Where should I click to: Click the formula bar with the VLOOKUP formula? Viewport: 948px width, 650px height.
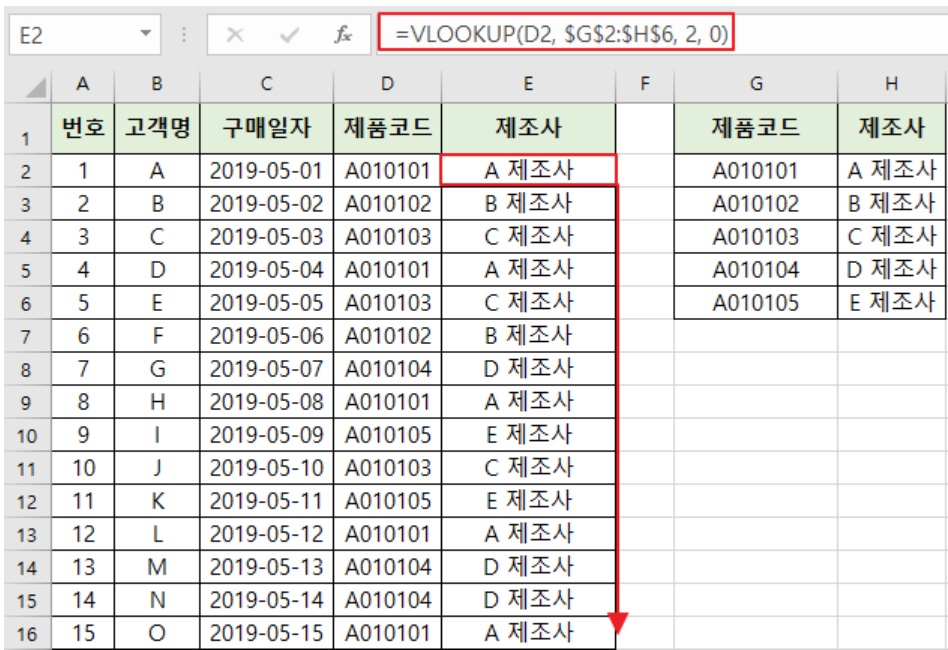pos(662,33)
